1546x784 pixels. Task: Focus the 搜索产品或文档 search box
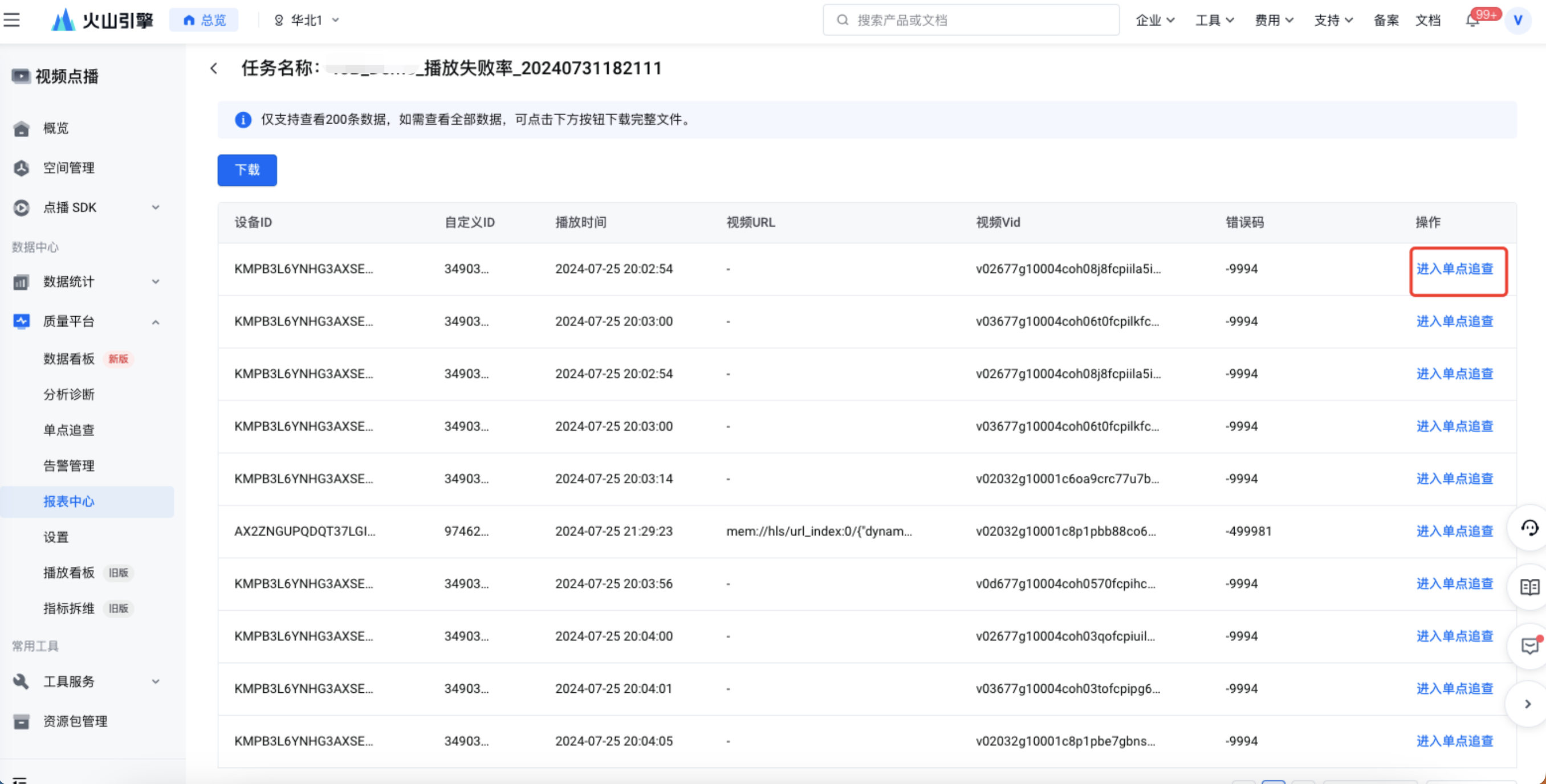[970, 20]
